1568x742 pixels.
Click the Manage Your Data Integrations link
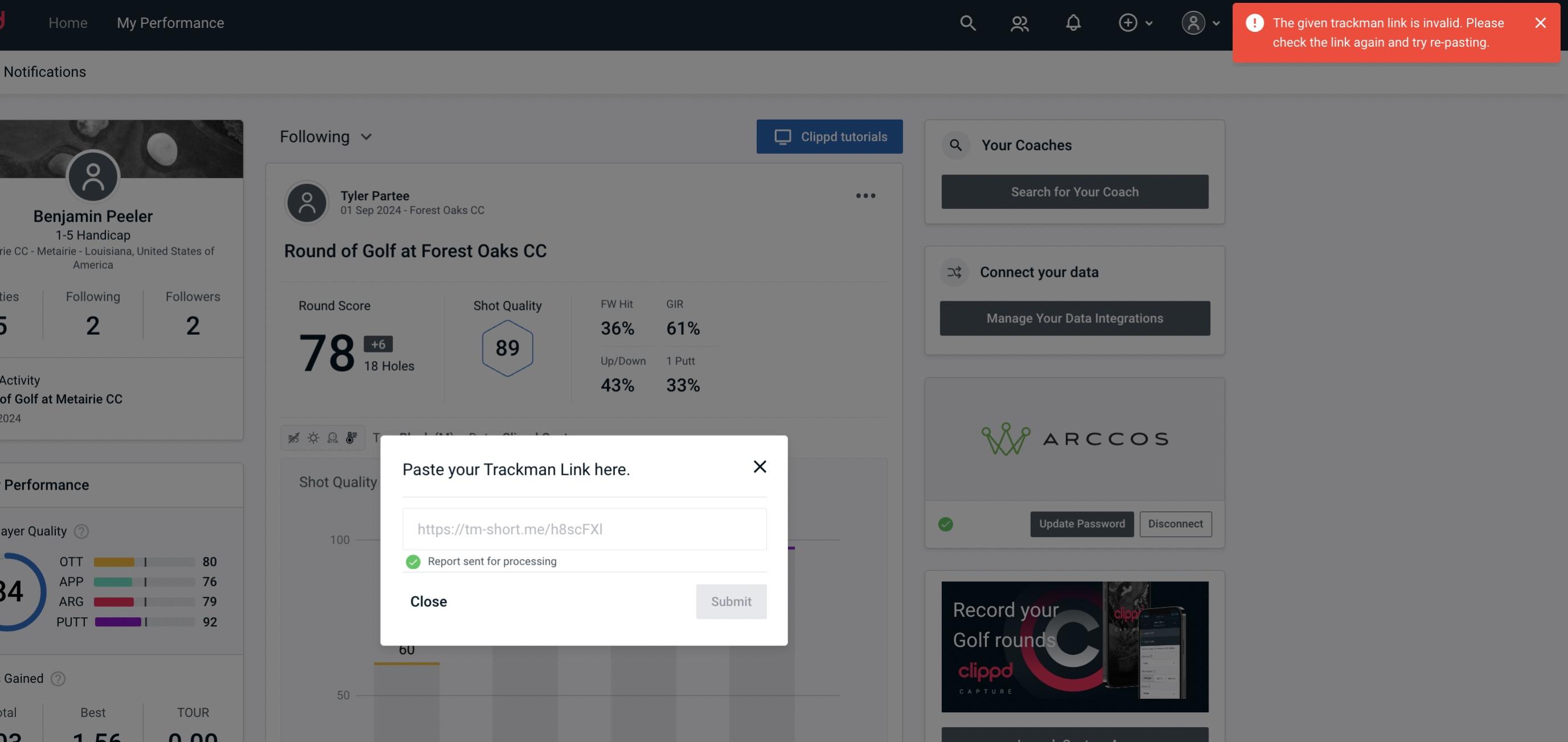pos(1075,318)
